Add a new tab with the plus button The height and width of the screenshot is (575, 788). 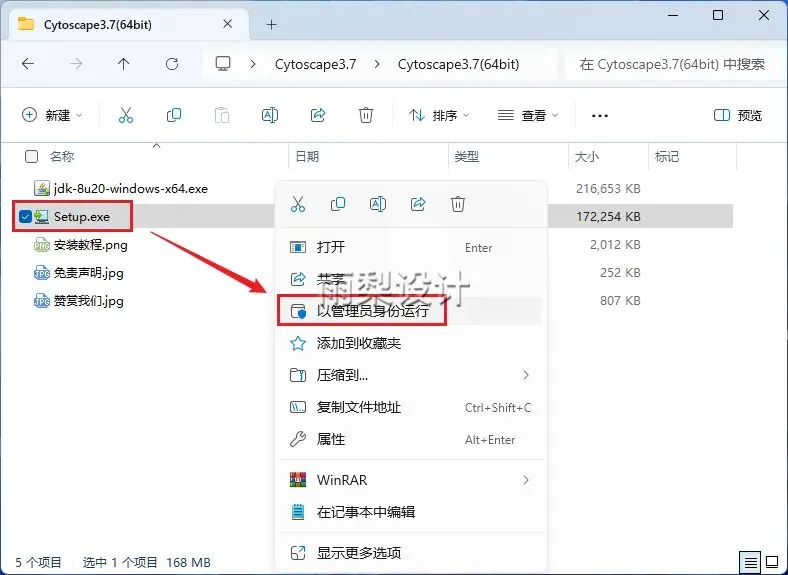[271, 24]
